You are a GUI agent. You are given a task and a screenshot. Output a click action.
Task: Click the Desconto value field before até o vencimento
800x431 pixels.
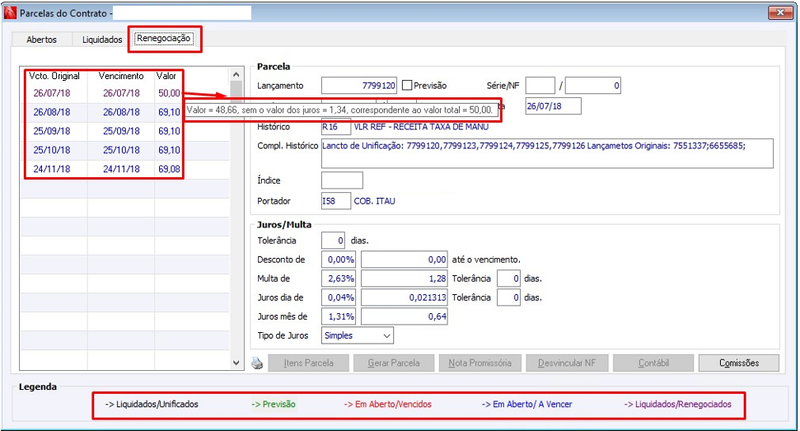click(404, 260)
